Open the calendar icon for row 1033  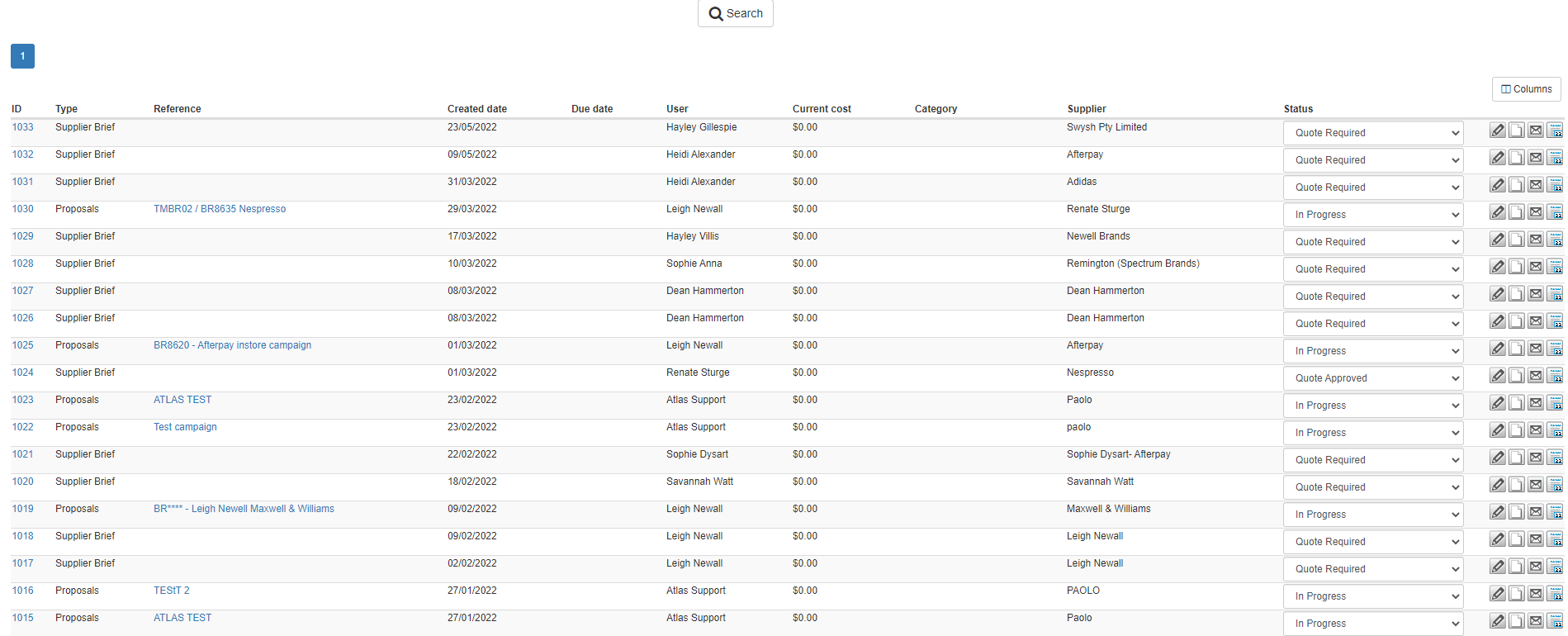(1555, 130)
